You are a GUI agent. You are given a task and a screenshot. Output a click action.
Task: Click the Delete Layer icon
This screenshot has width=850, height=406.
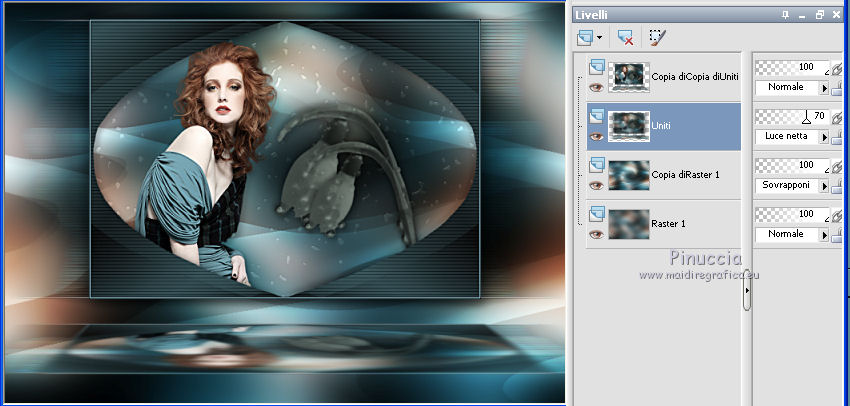626,37
